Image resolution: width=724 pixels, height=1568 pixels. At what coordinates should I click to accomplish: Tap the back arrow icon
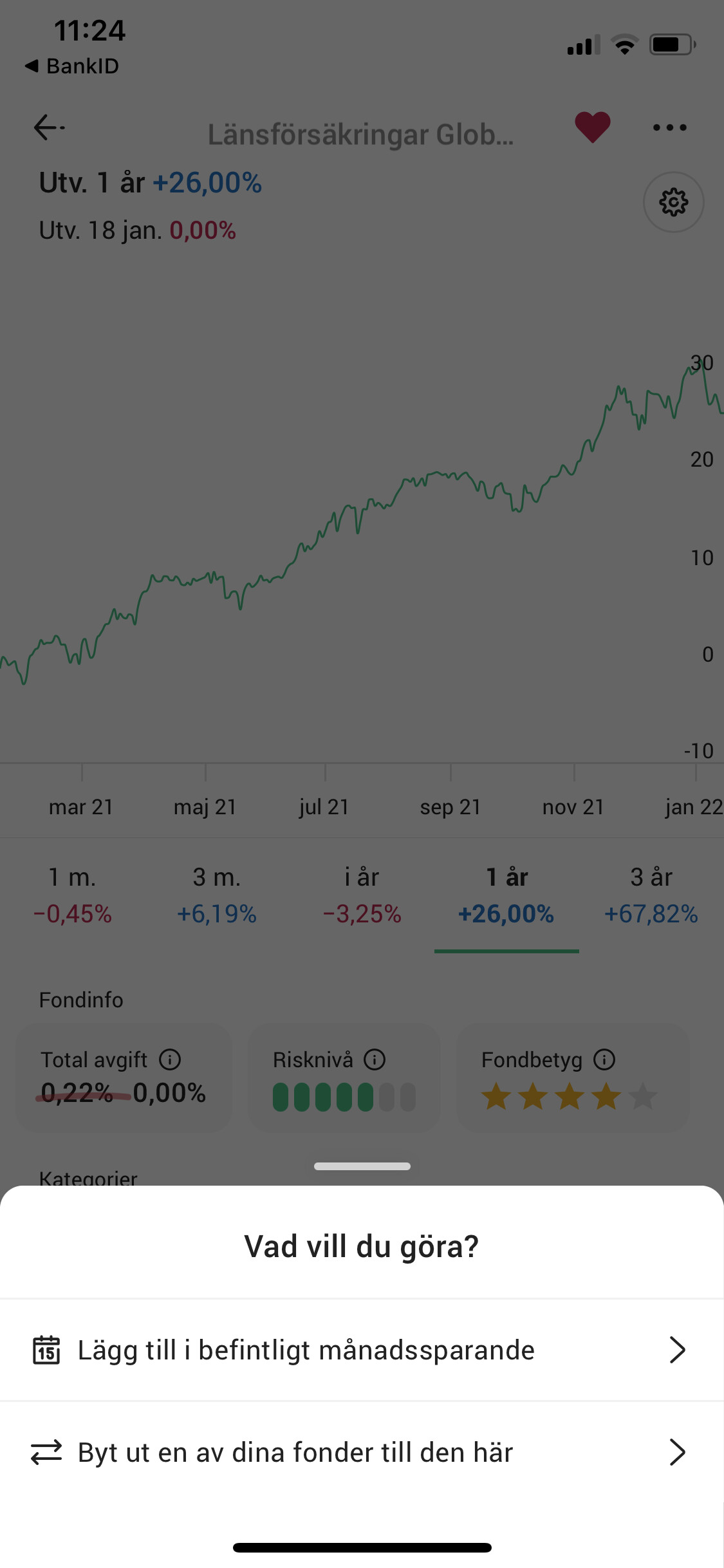coord(49,127)
